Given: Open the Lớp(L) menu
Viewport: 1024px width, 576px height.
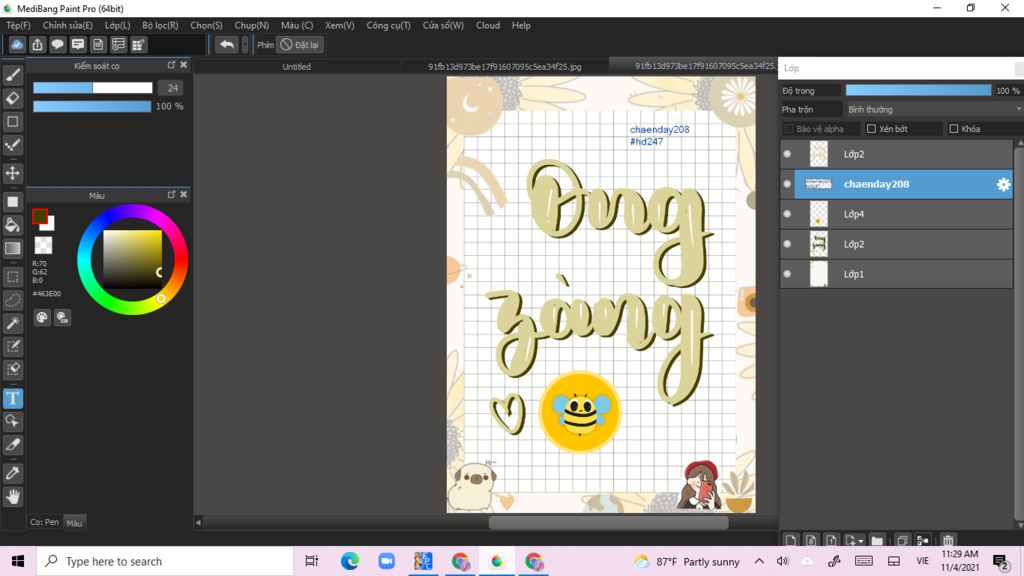Looking at the screenshot, I should click(118, 25).
